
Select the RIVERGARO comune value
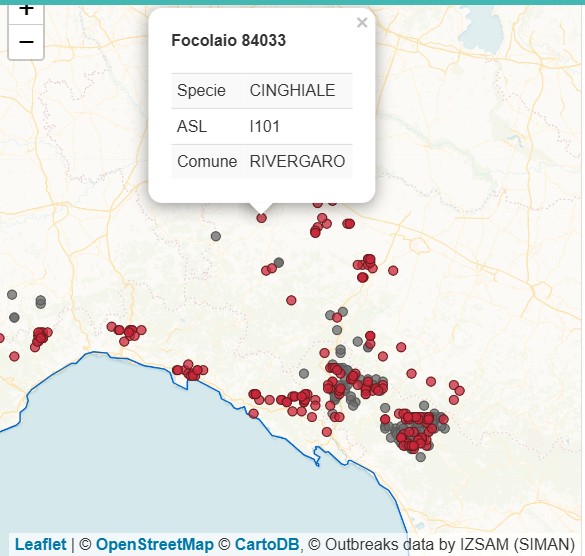point(297,162)
